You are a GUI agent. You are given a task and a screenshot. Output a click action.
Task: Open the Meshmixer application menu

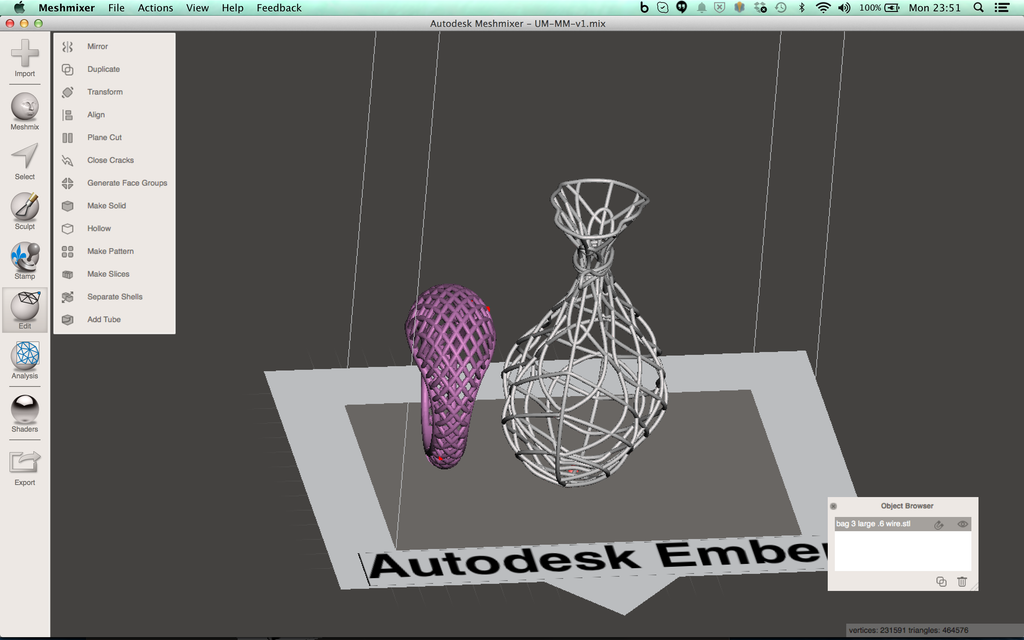[x=67, y=8]
